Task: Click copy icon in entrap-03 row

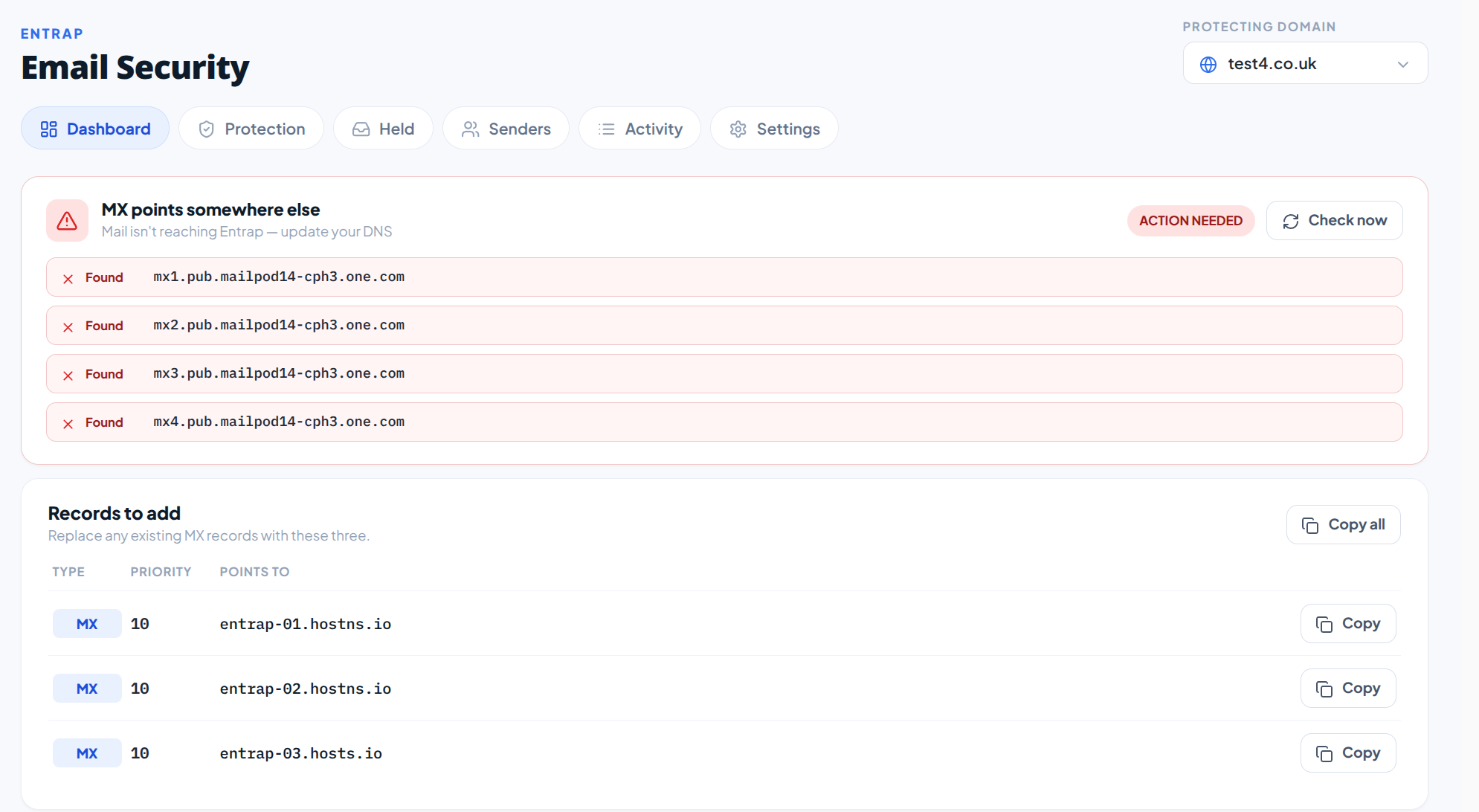Action: tap(1324, 754)
